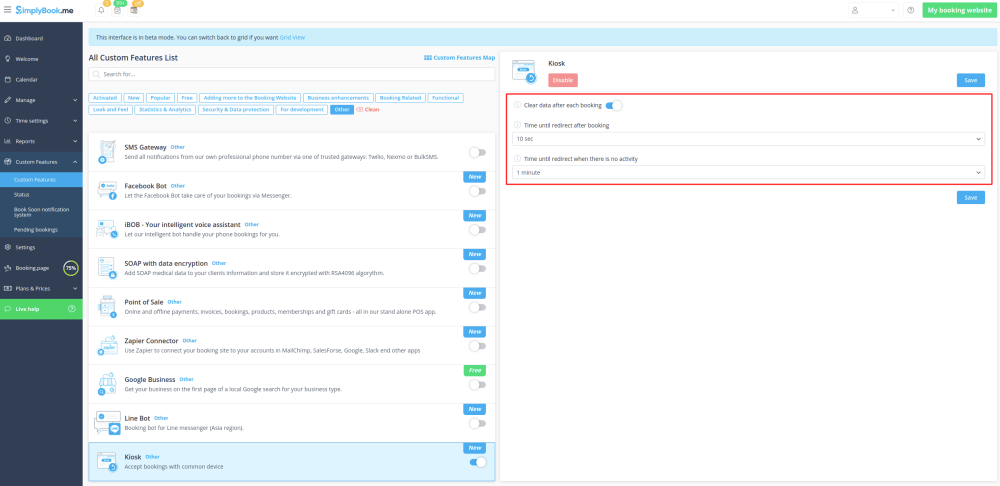Screen dimensions: 1000x486
Task: Toggle Clear data after each booking
Action: click(613, 105)
